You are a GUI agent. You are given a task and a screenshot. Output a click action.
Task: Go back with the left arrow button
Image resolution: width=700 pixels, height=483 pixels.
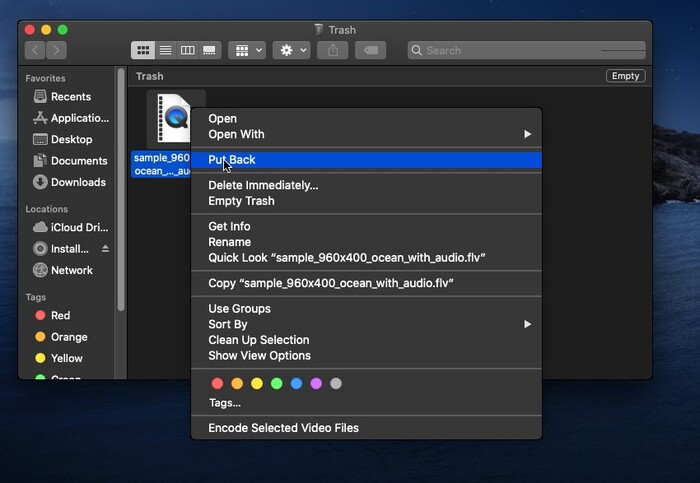(36, 50)
